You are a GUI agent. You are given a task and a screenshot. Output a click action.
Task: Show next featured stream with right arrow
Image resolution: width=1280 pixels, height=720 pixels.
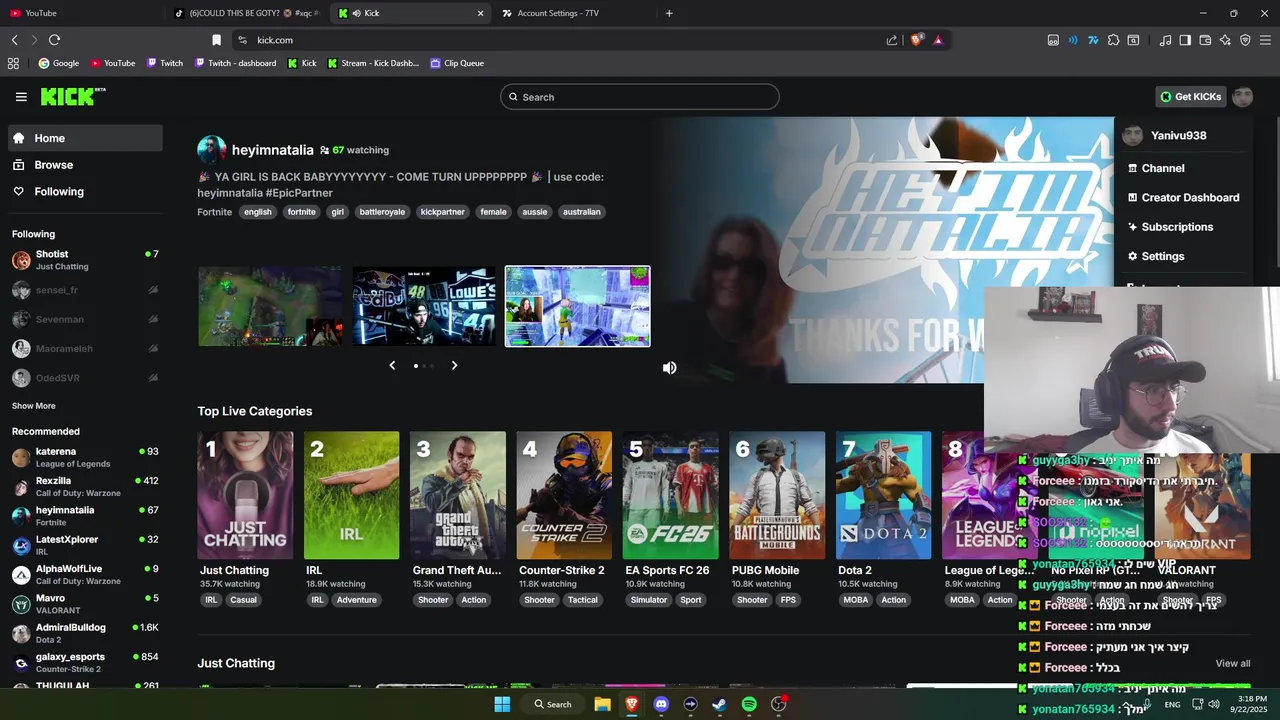pos(454,365)
